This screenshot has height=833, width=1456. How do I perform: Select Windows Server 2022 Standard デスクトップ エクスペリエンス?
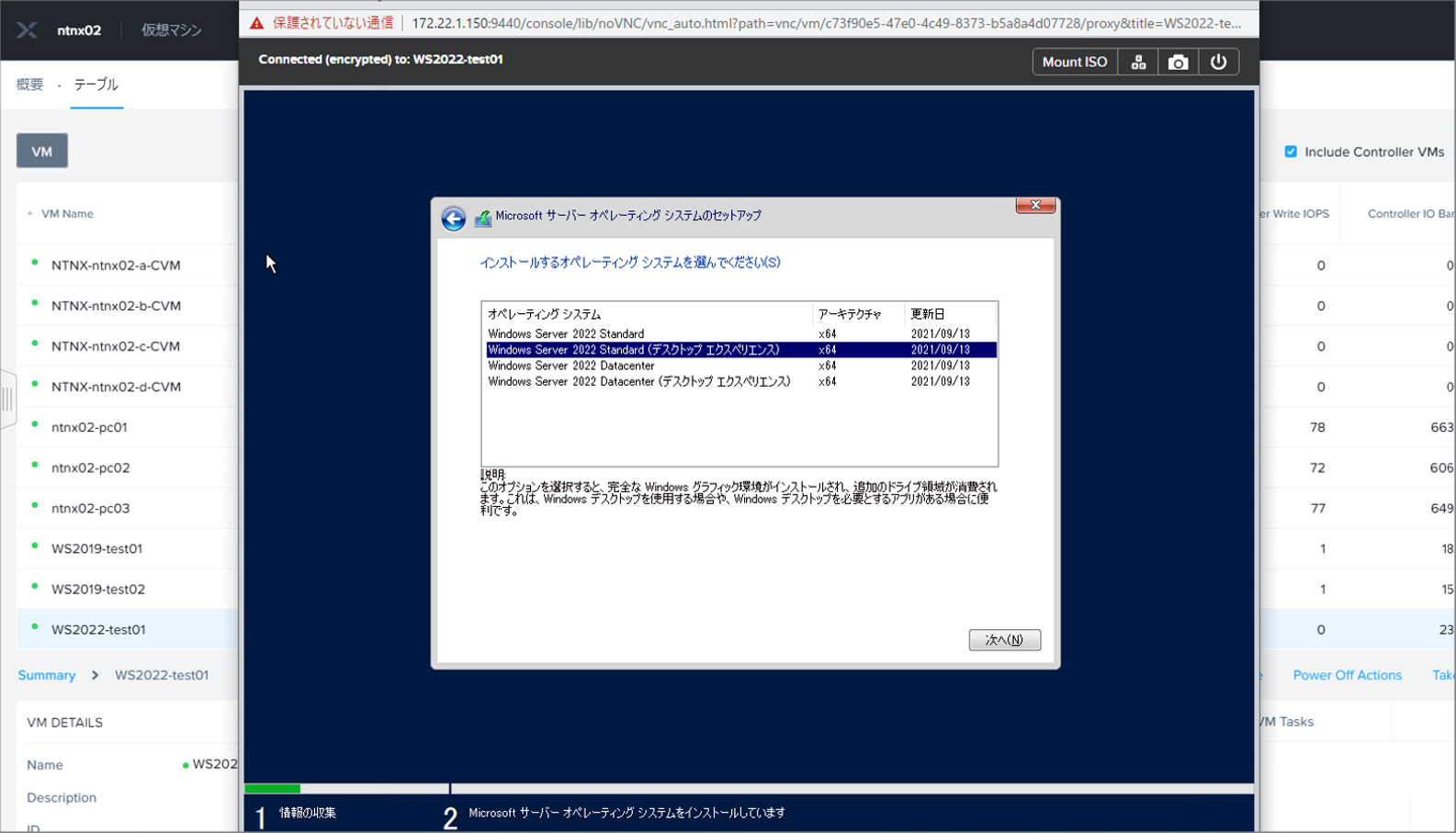740,350
